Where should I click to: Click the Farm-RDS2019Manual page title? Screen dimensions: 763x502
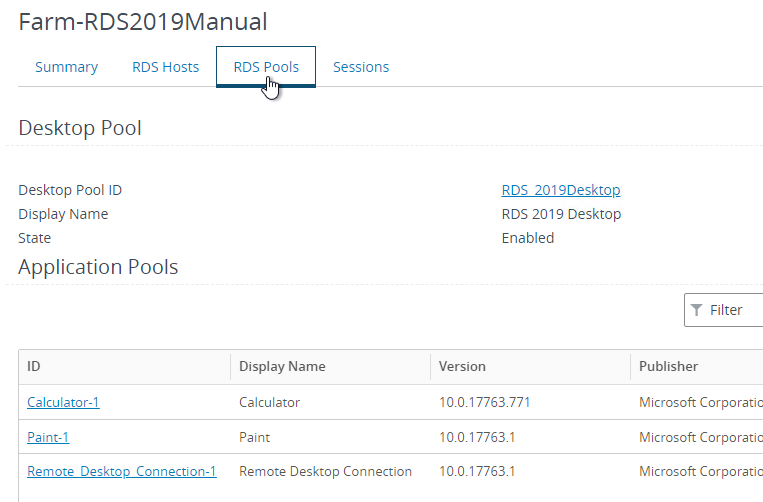click(x=143, y=21)
